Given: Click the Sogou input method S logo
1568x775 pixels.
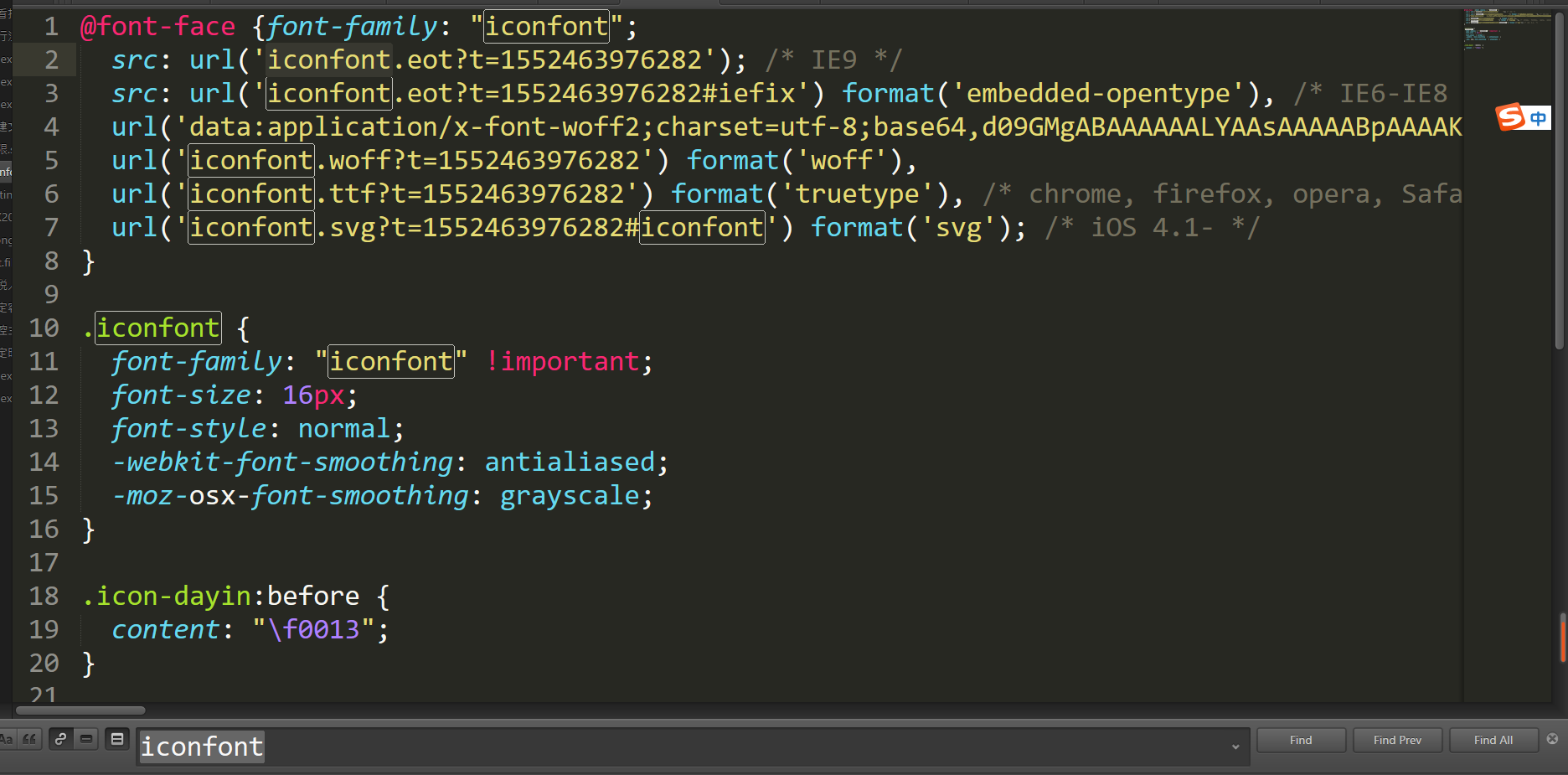Looking at the screenshot, I should pyautogui.click(x=1510, y=117).
